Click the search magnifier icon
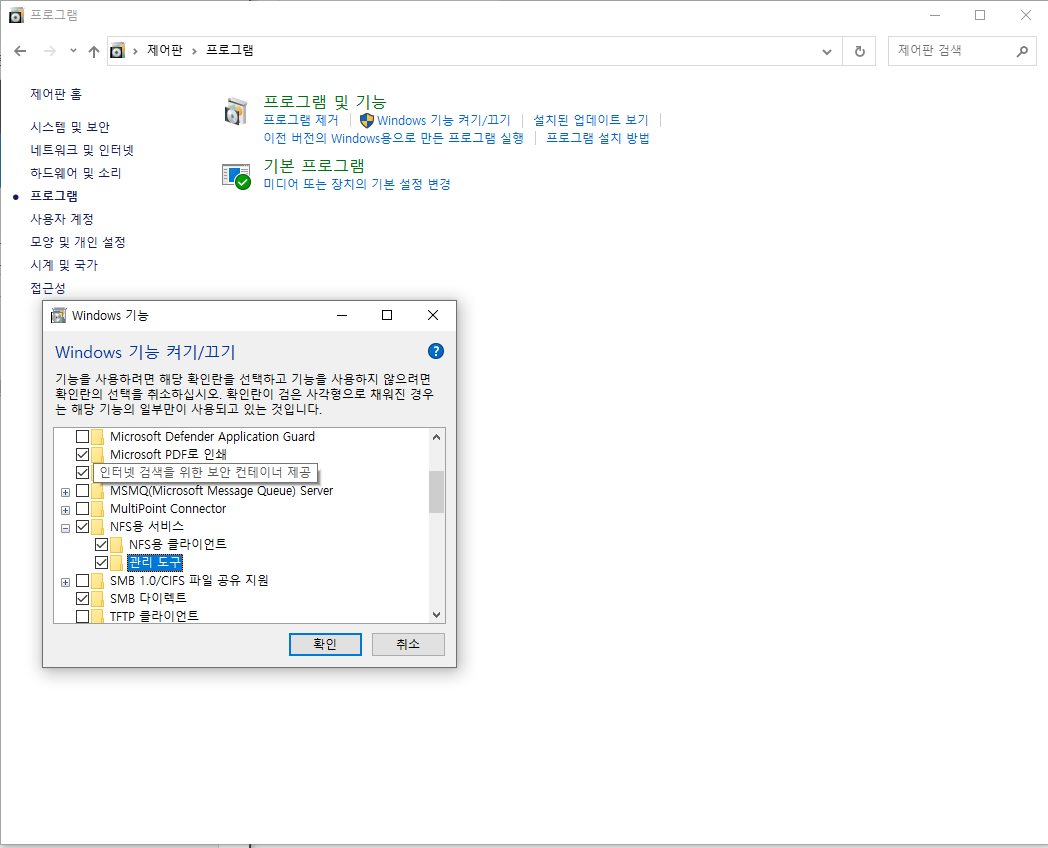The width and height of the screenshot is (1048, 848). (x=1022, y=51)
